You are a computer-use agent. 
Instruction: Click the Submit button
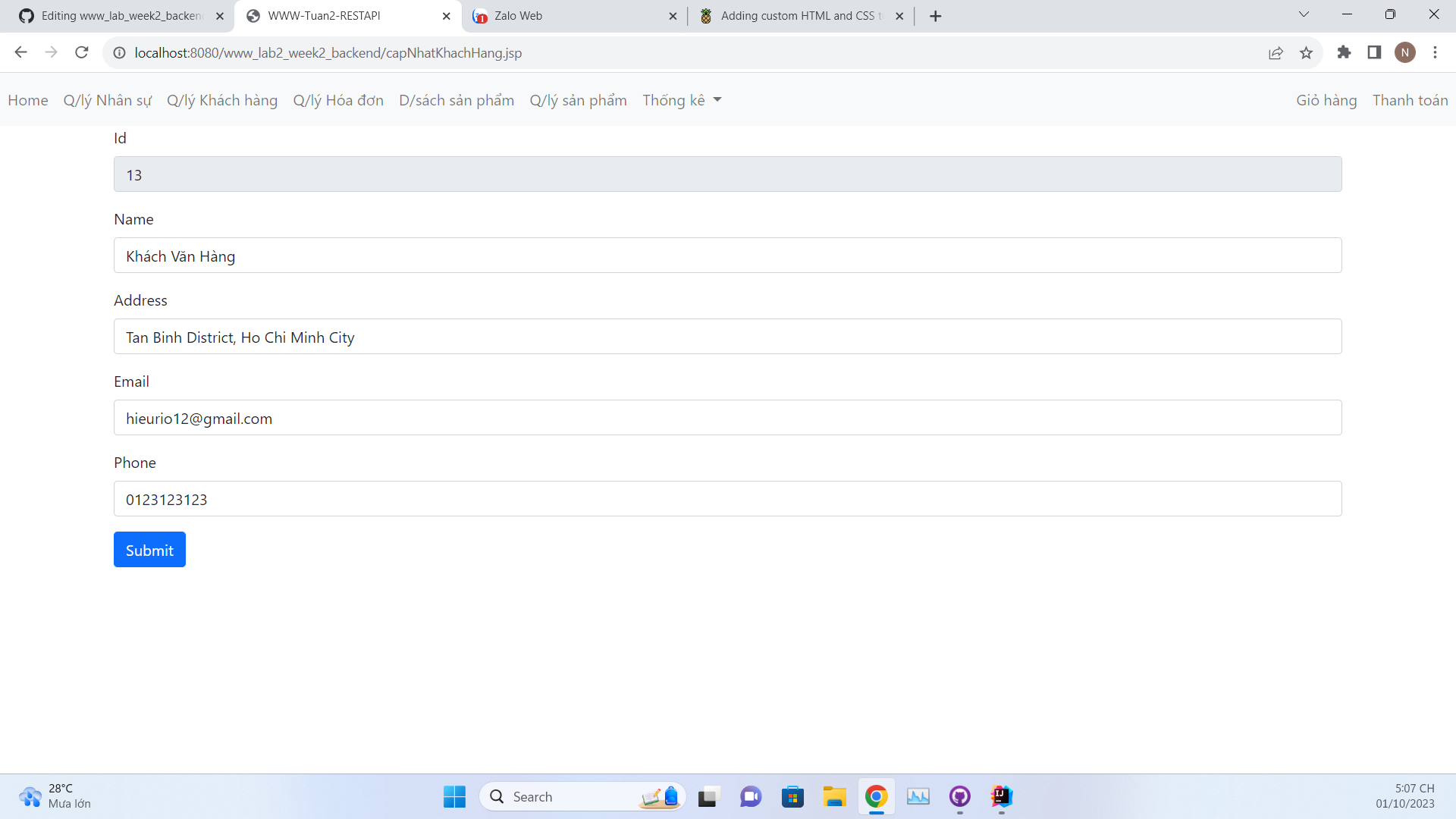tap(149, 549)
